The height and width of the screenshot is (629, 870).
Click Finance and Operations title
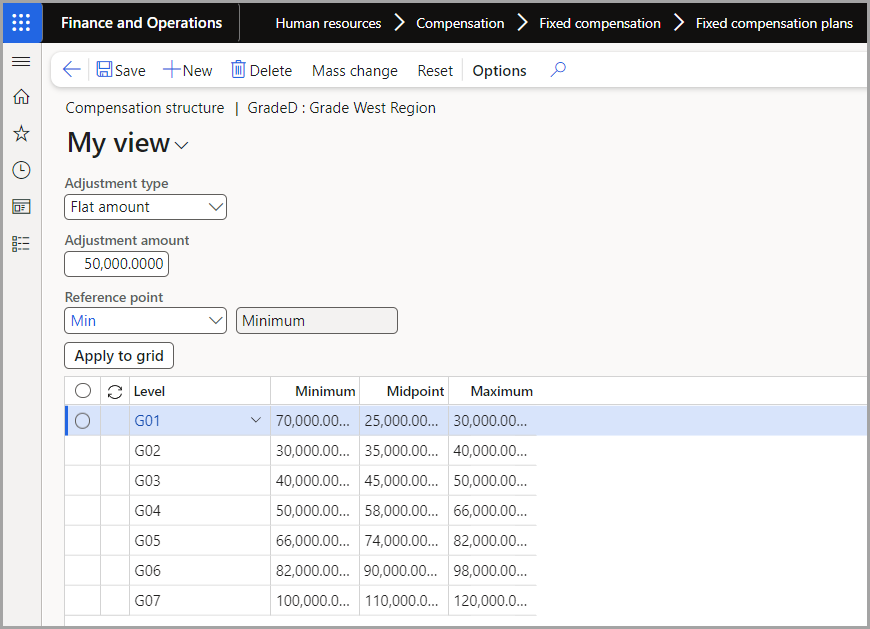point(141,23)
